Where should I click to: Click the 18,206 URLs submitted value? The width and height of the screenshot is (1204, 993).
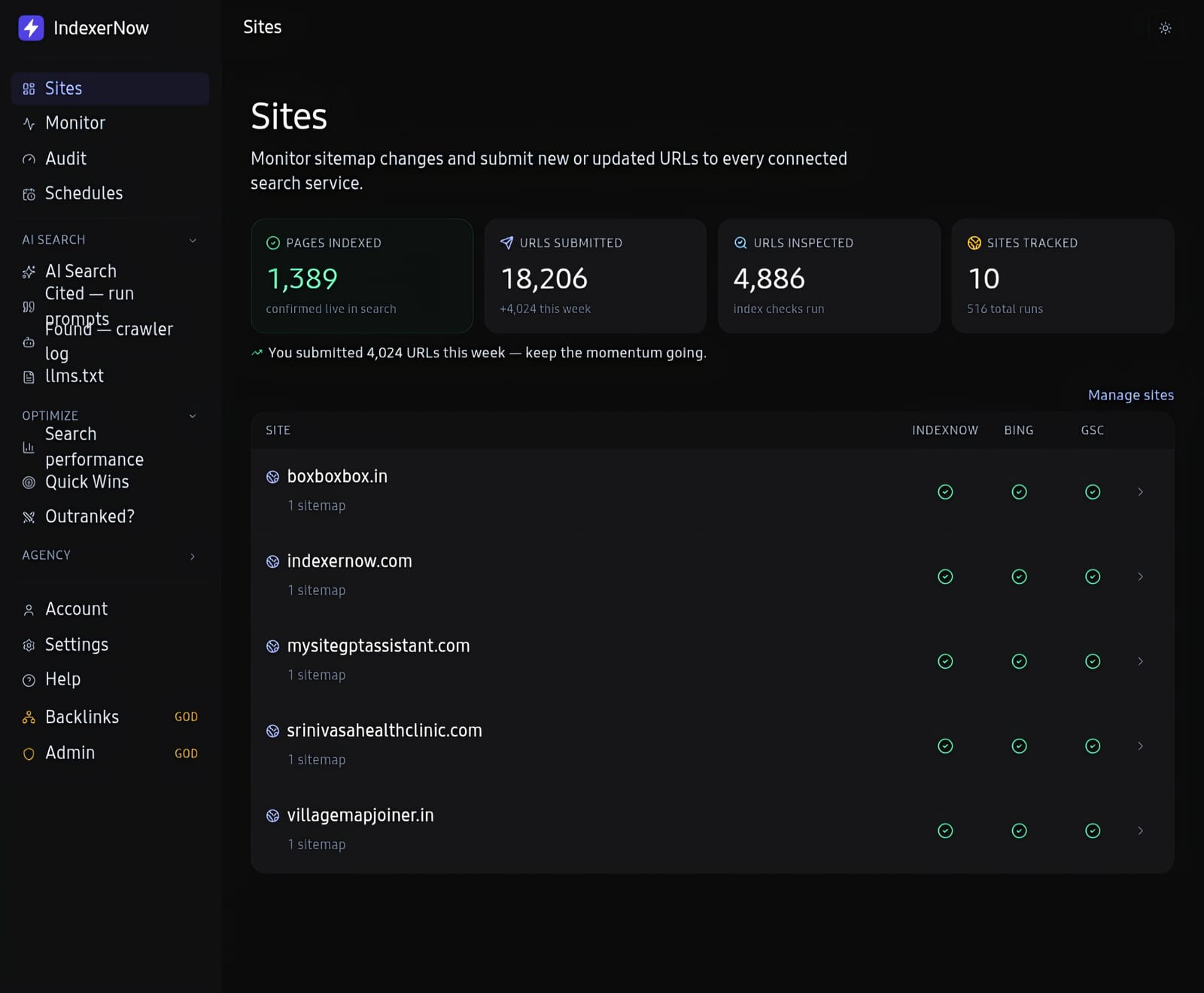544,279
